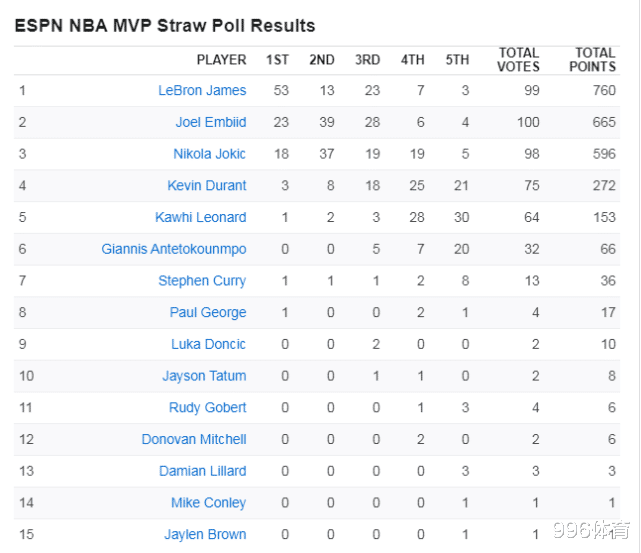Click the TOTAL POINTS column header
Image resolution: width=641 pixels, height=553 pixels.
click(593, 60)
